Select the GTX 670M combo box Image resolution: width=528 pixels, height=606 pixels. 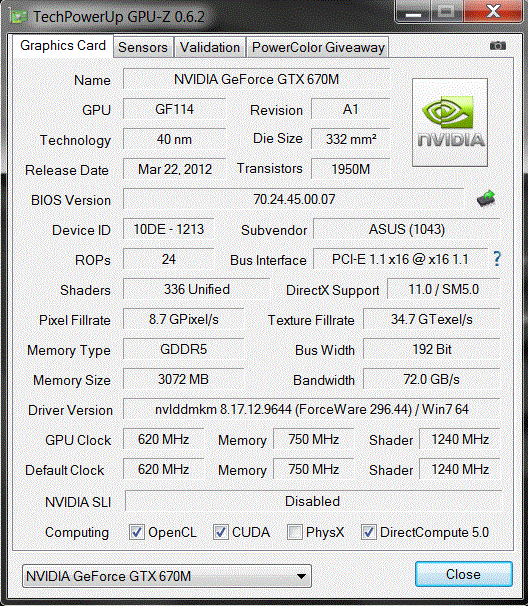pos(167,576)
